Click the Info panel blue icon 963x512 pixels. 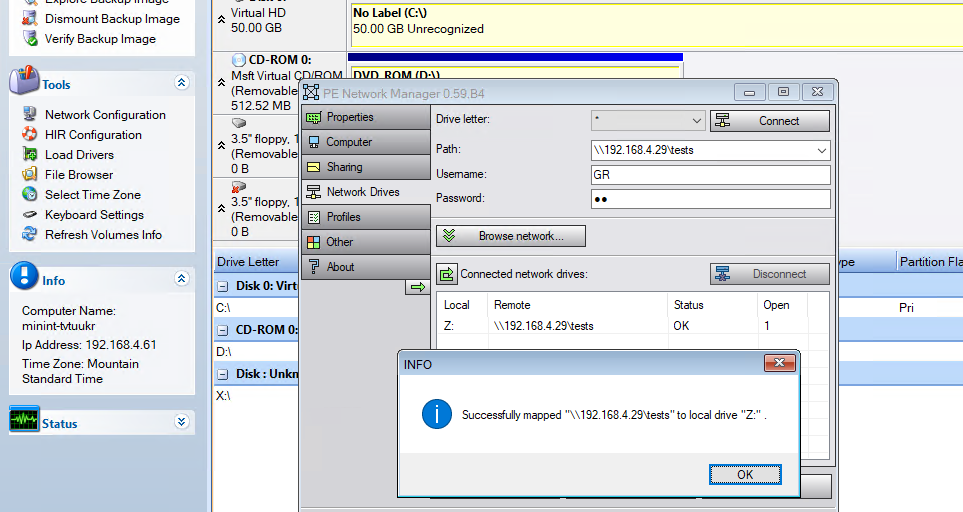point(24,276)
